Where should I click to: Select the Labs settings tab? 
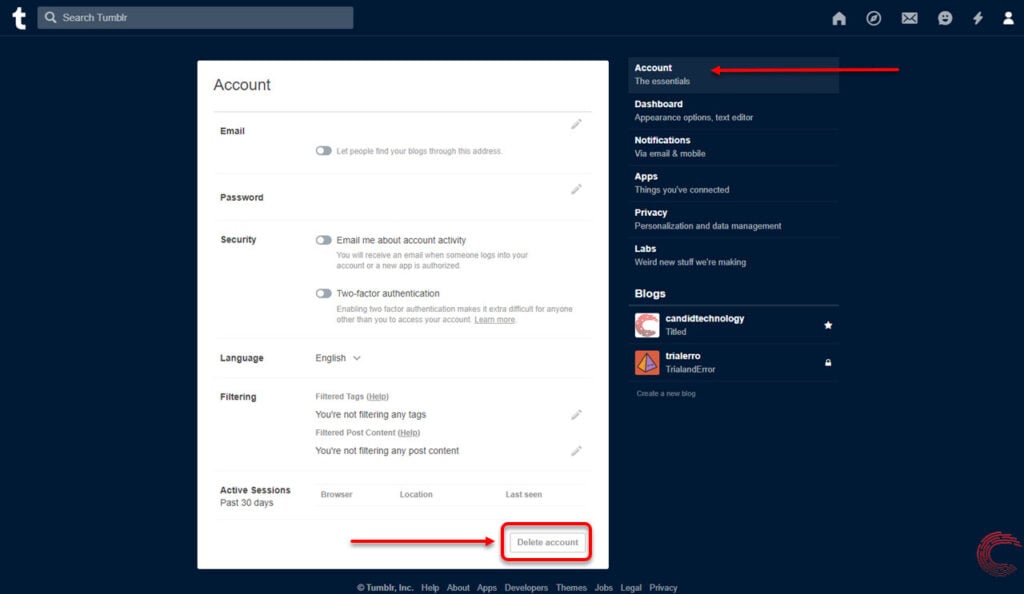(733, 255)
